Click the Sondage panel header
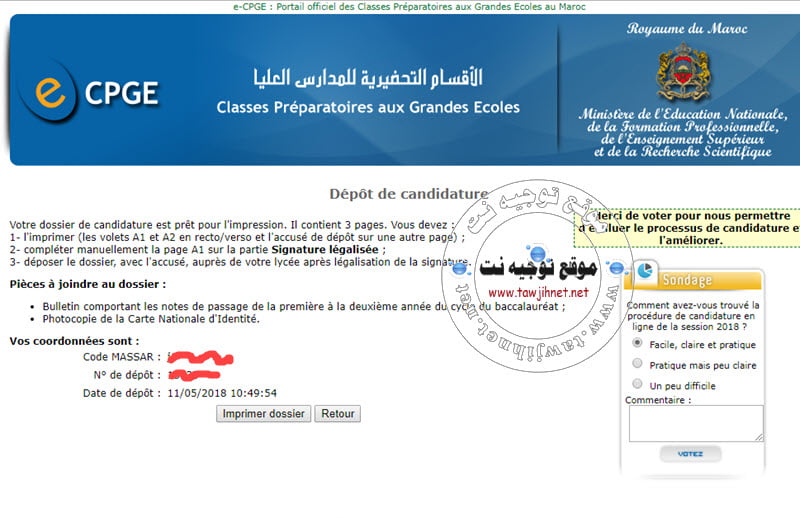800x518 pixels. tap(693, 280)
